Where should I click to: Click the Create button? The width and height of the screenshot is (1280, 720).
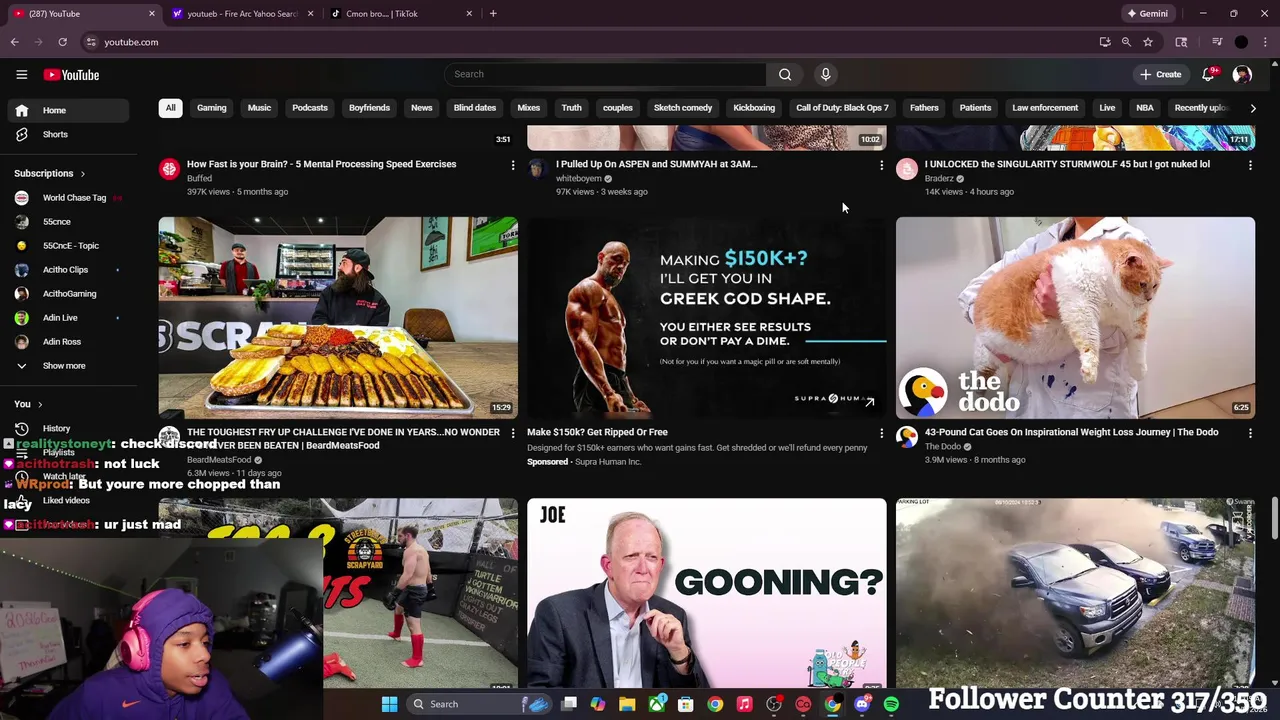pyautogui.click(x=1160, y=74)
